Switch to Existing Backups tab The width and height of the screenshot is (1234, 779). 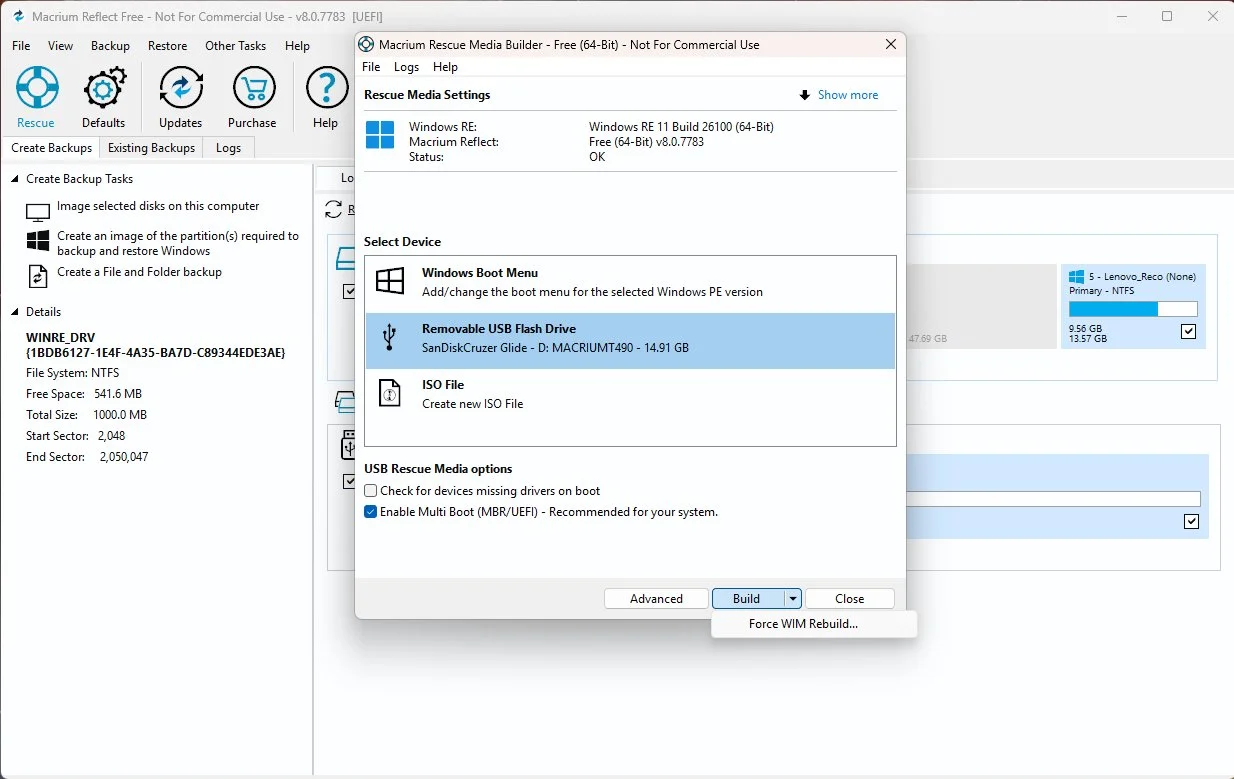151,148
